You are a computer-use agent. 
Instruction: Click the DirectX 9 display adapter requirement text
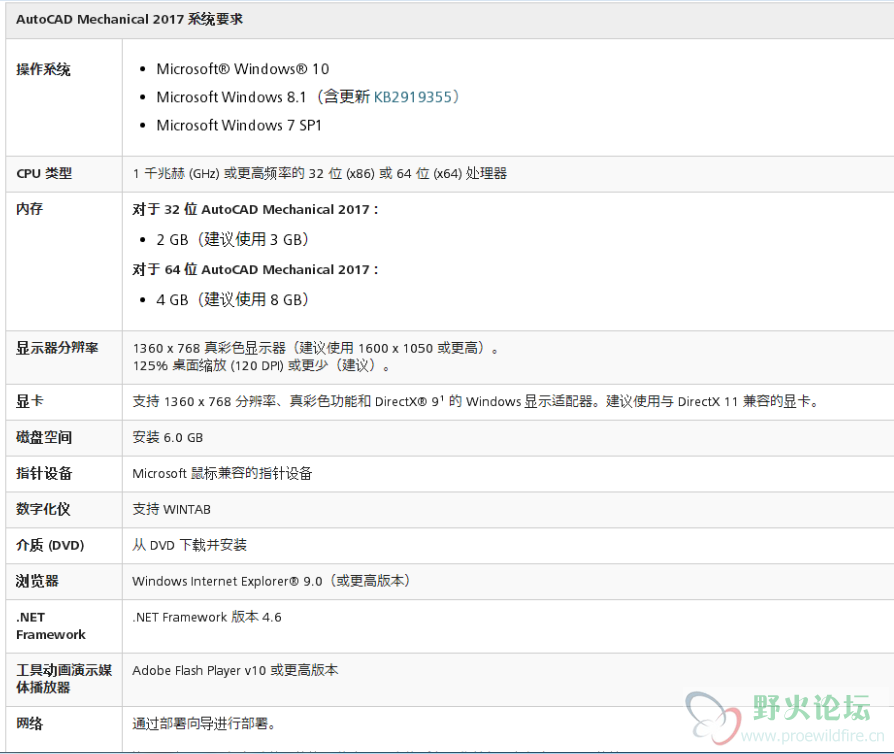(x=476, y=402)
